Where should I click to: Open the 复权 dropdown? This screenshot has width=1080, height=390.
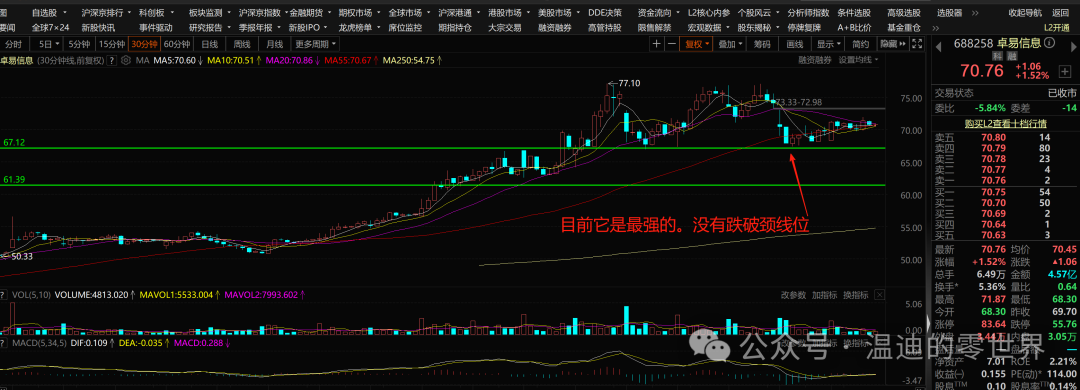click(696, 44)
